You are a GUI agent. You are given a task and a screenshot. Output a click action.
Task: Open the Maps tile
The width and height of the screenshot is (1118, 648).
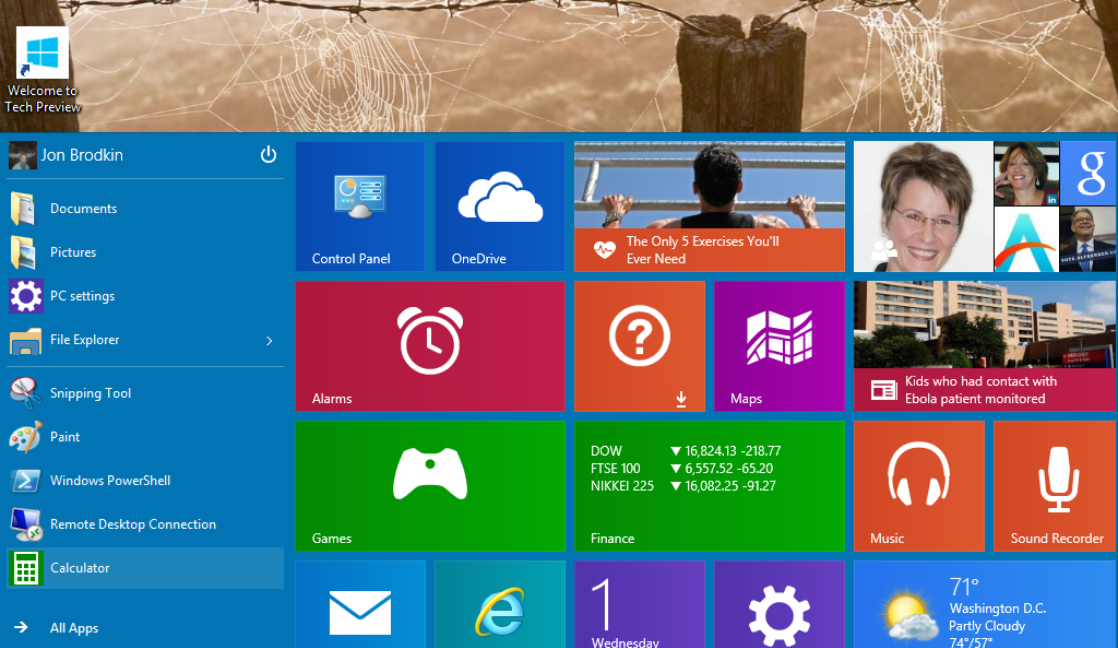779,346
